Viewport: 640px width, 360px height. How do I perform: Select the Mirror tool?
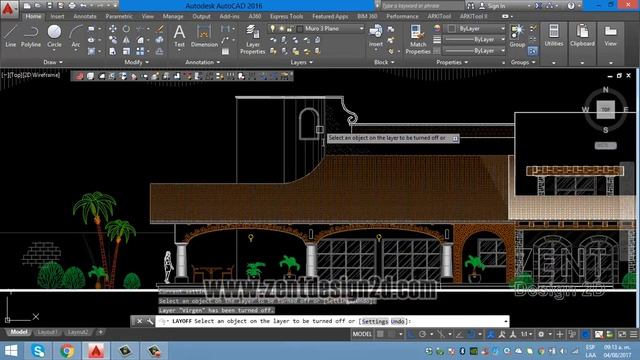[126, 40]
